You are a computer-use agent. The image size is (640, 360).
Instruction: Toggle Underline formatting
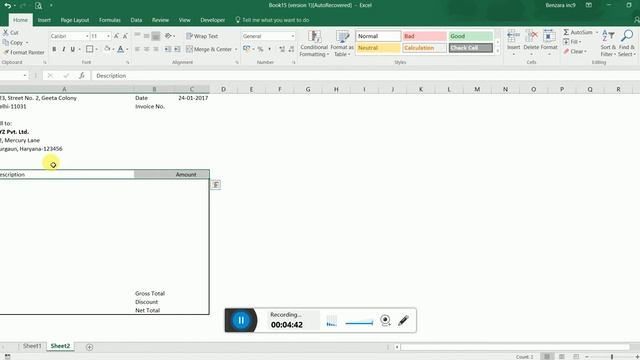[x=73, y=49]
